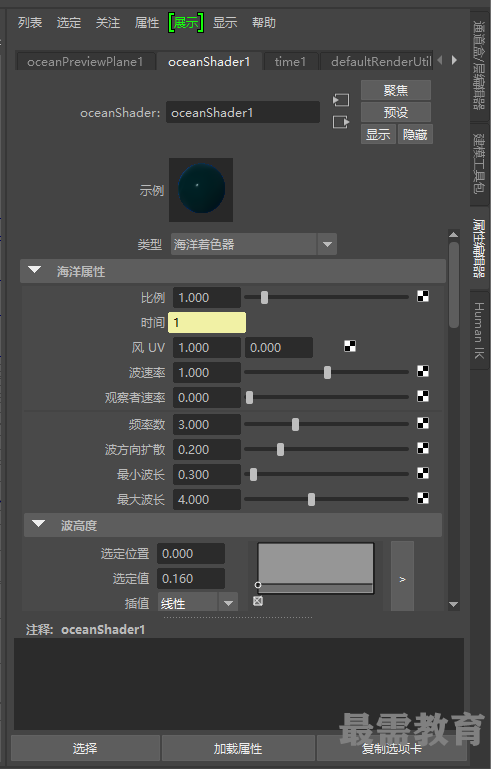Click the input connection icon beside oceanShader name
The width and height of the screenshot is (491, 769).
(x=341, y=100)
